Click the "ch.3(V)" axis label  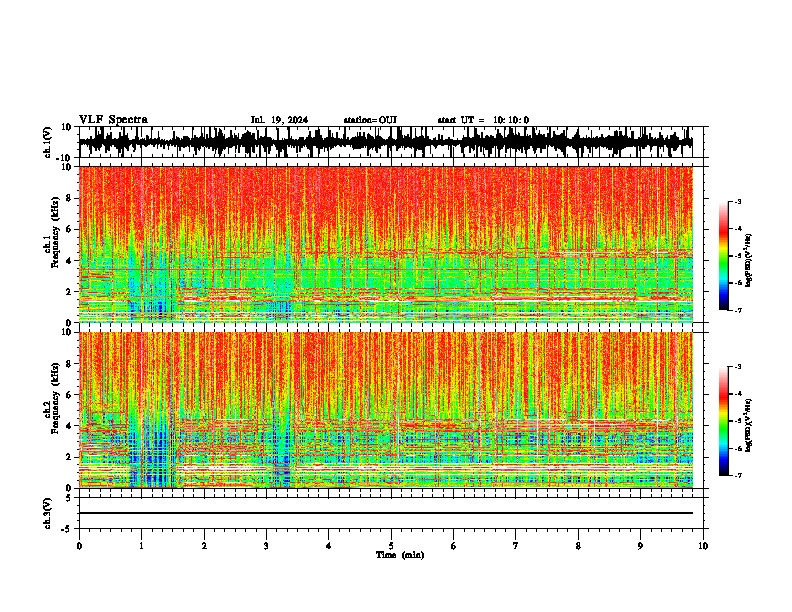(47, 513)
